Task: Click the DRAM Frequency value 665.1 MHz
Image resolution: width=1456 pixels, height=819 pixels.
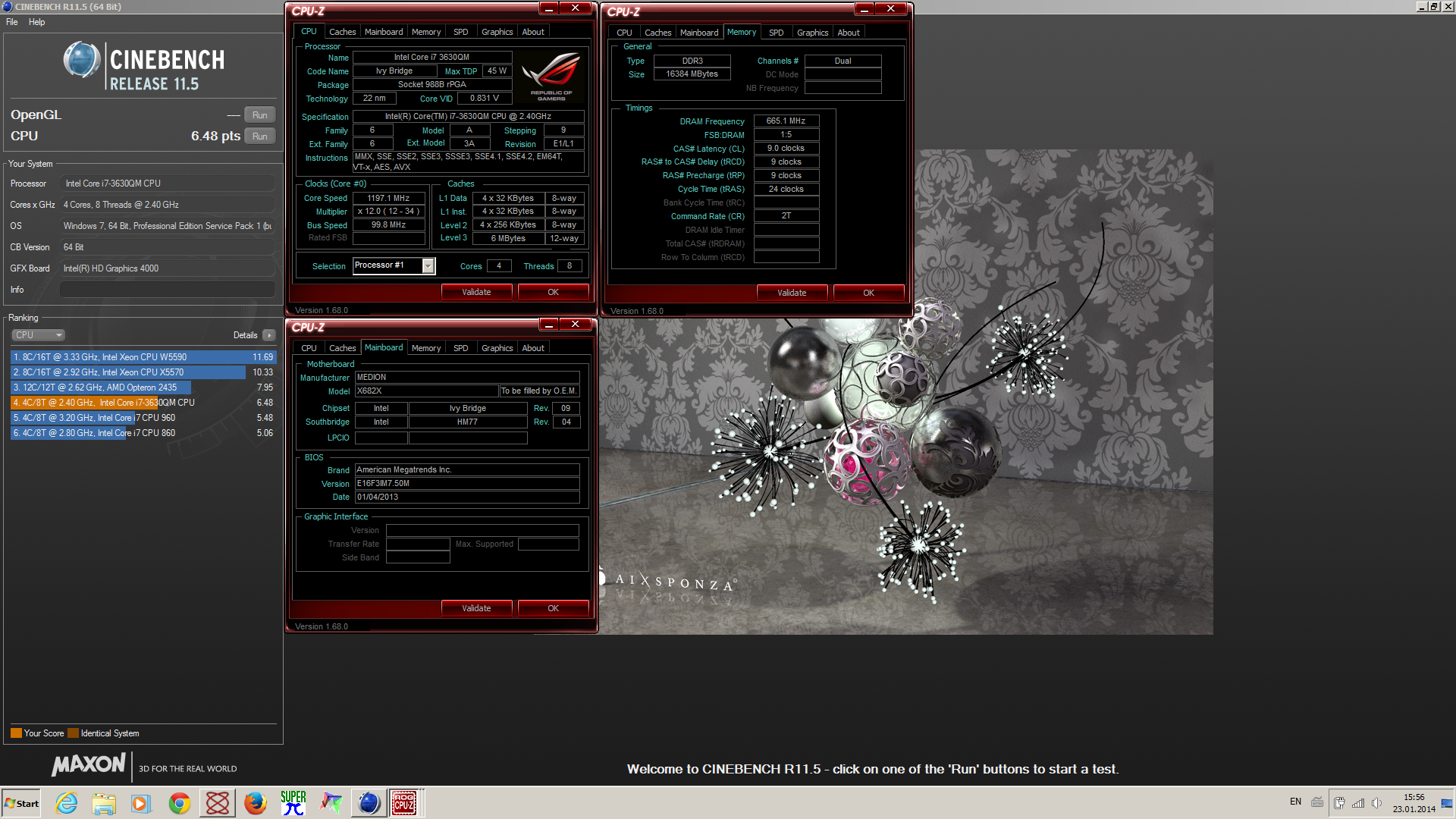Action: coord(786,121)
